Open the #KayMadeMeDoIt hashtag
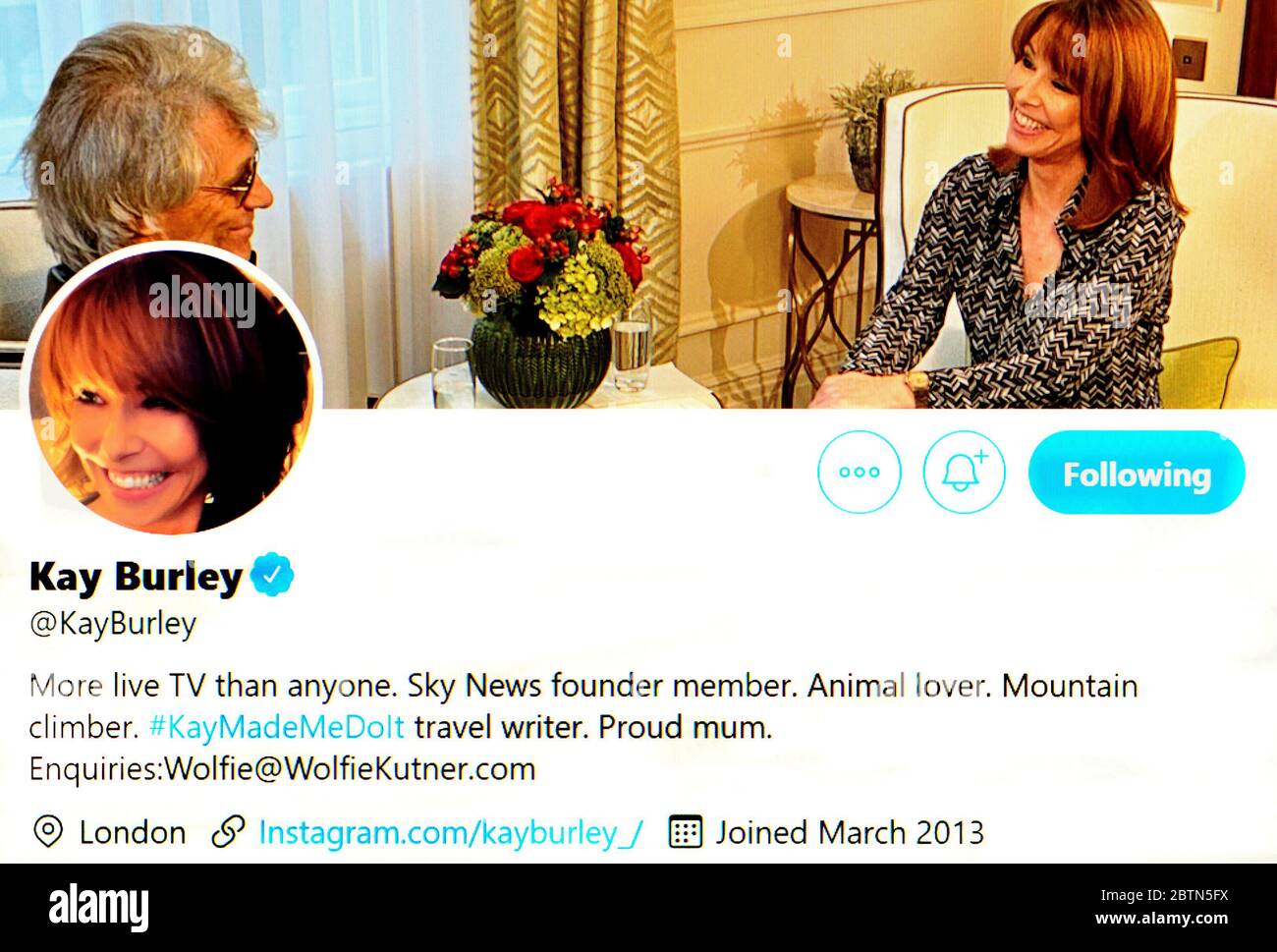Image resolution: width=1277 pixels, height=952 pixels. tap(276, 727)
